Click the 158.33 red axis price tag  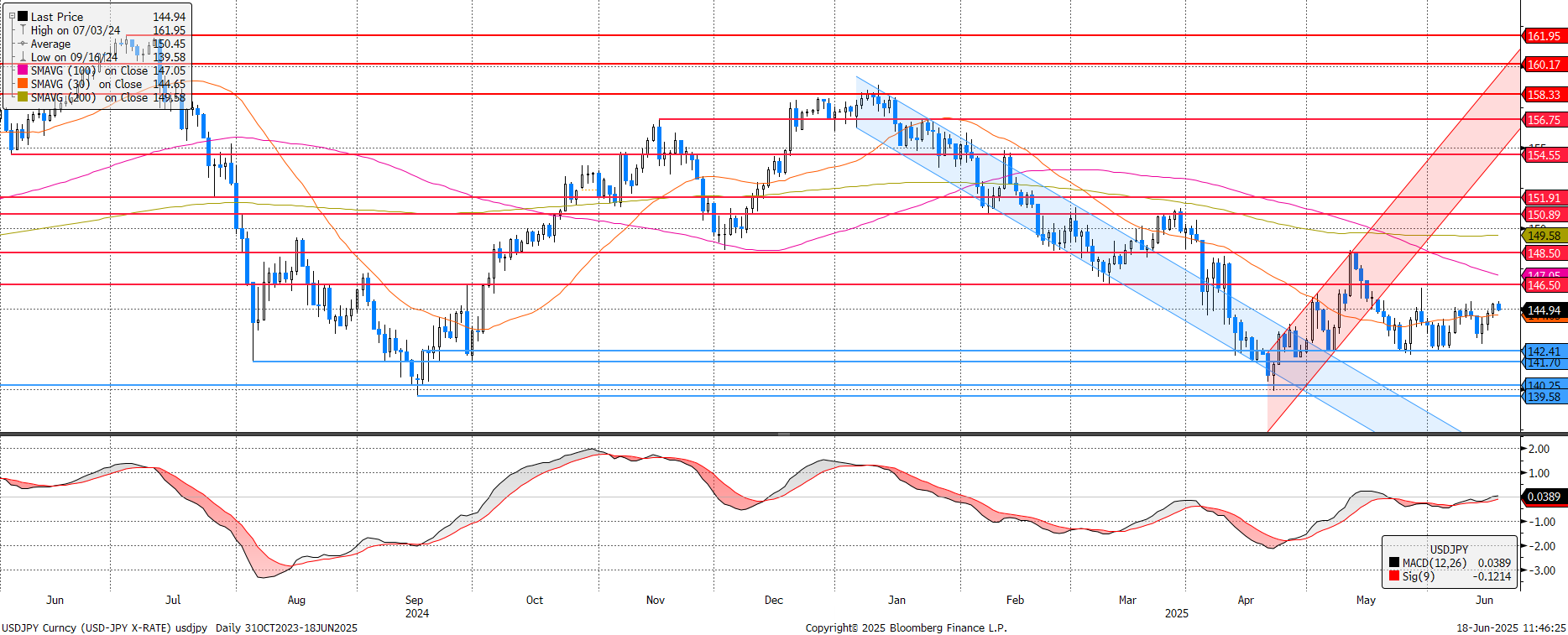point(1544,95)
